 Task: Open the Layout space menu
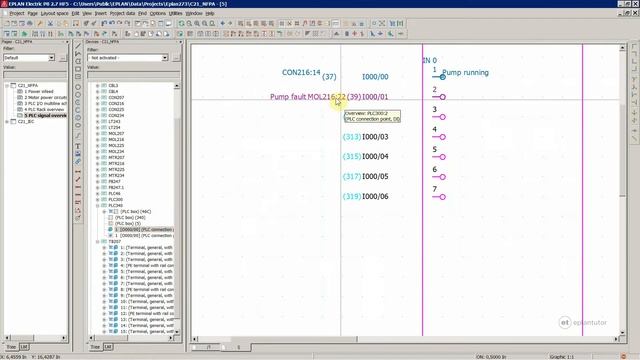coord(54,13)
